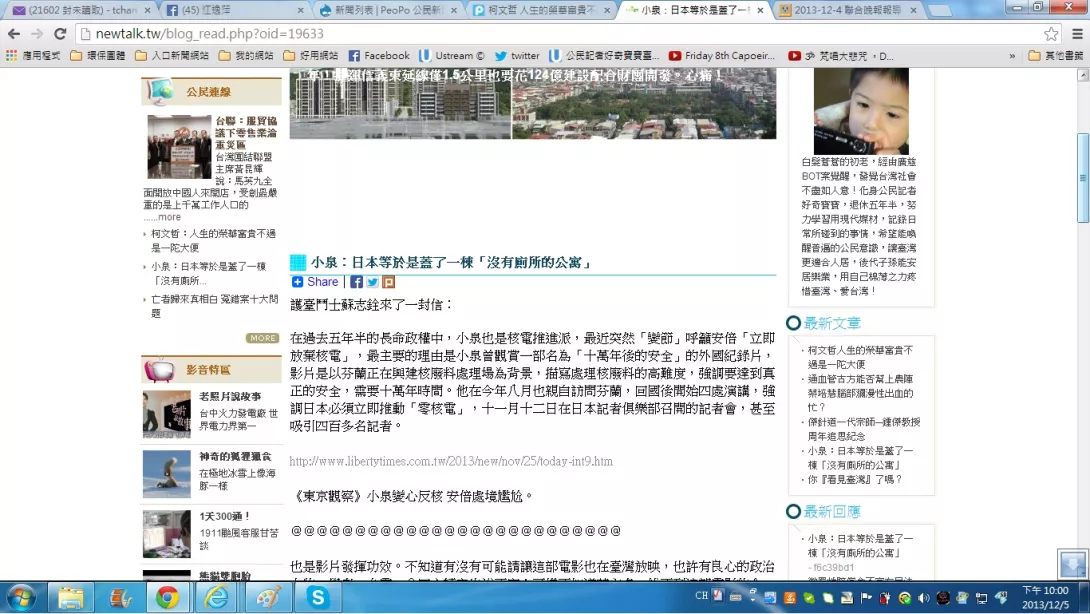Image resolution: width=1090 pixels, height=614 pixels.
Task: Expand hidden bookmarks chevron
Action: [x=1011, y=56]
